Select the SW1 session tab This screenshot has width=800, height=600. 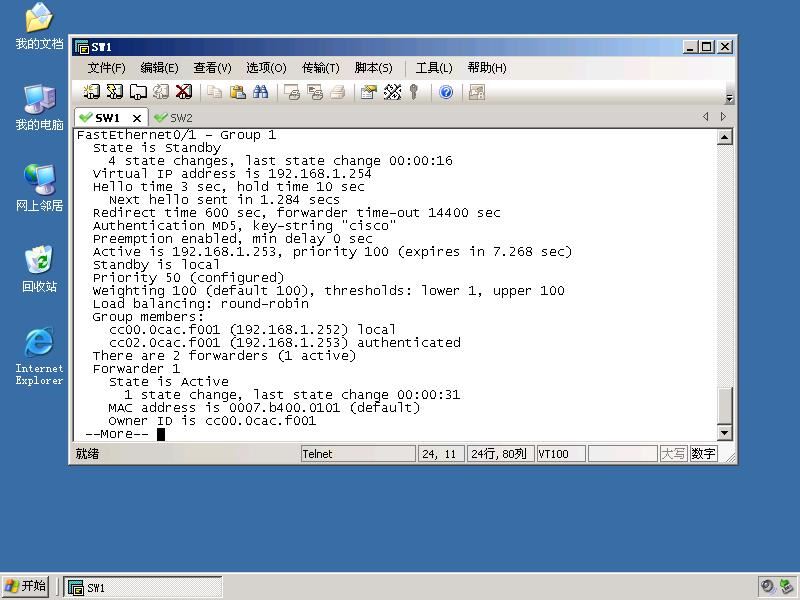[x=106, y=118]
